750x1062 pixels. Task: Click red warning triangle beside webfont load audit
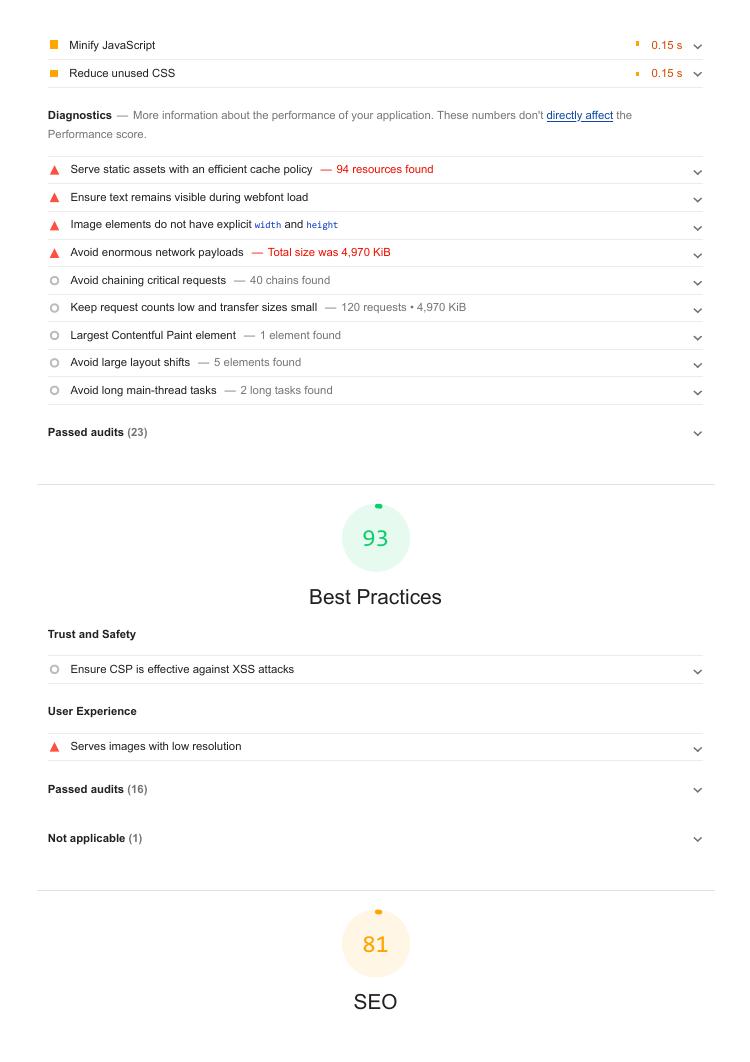[55, 198]
